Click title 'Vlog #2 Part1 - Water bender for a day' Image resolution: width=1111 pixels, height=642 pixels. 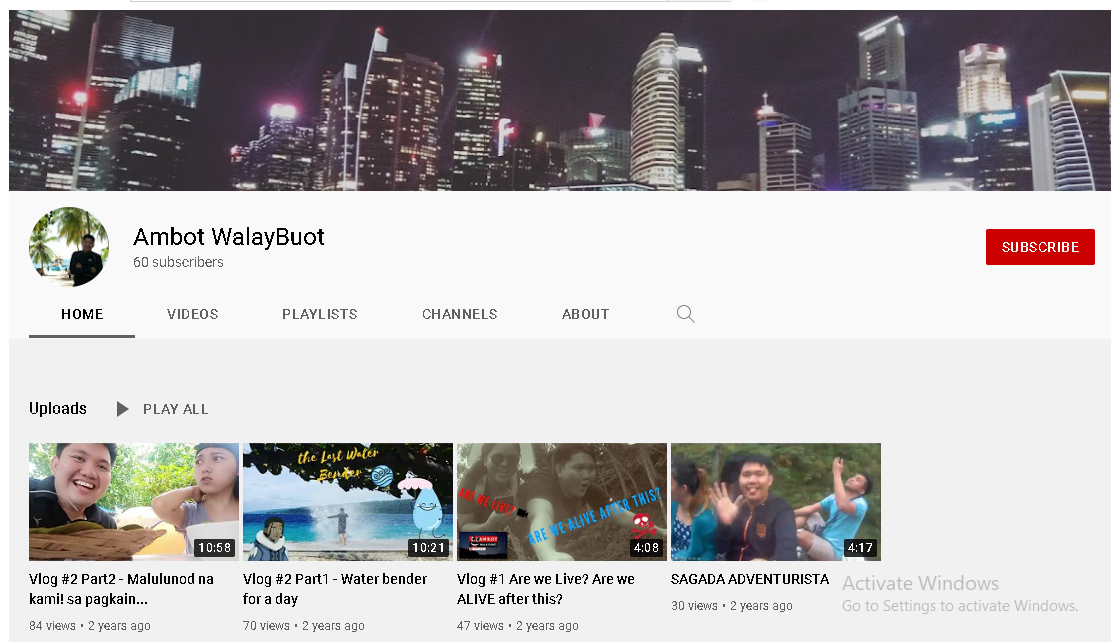[335, 589]
